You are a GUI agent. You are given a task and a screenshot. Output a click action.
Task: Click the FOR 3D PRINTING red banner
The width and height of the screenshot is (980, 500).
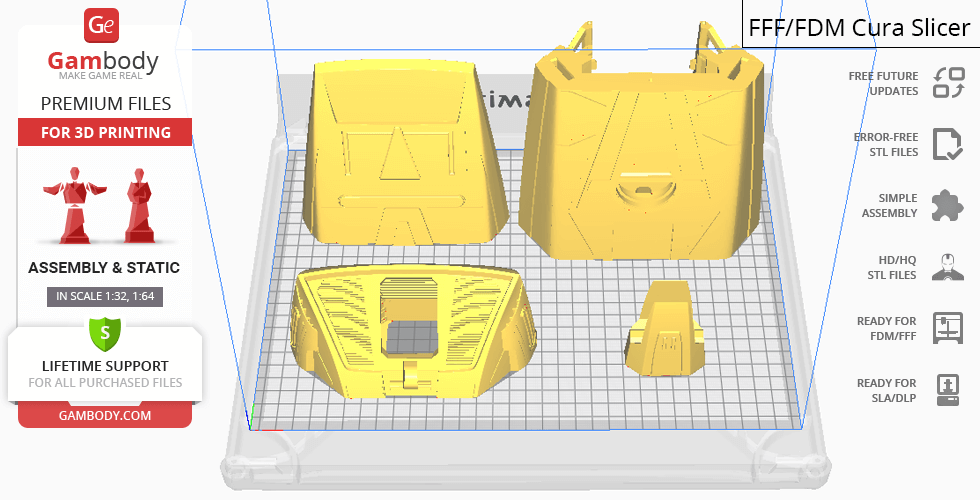105,132
